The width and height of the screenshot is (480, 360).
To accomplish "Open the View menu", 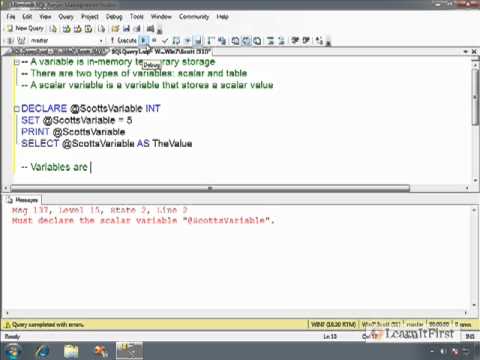I will (45, 17).
